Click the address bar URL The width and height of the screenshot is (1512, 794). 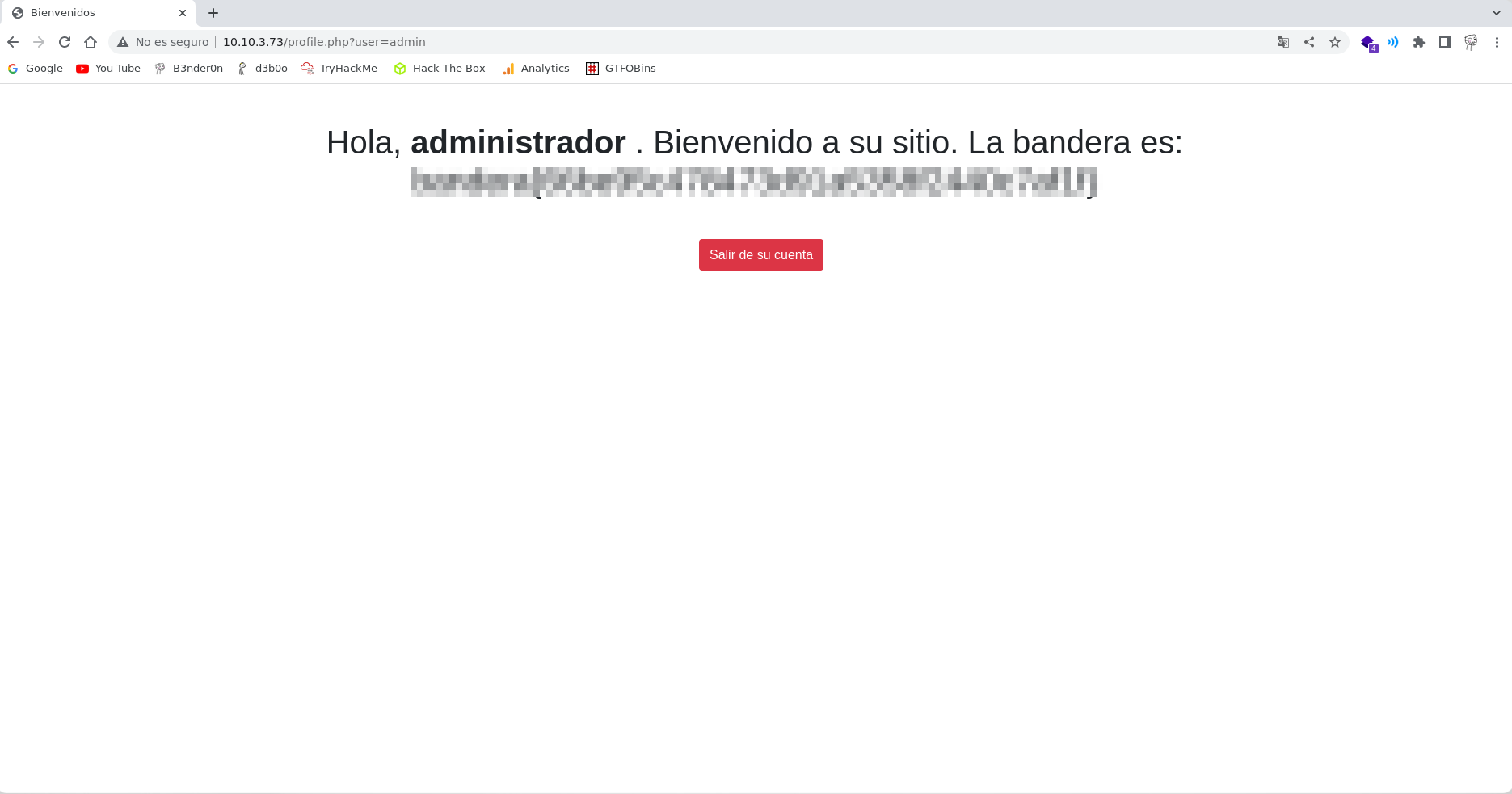(x=324, y=42)
